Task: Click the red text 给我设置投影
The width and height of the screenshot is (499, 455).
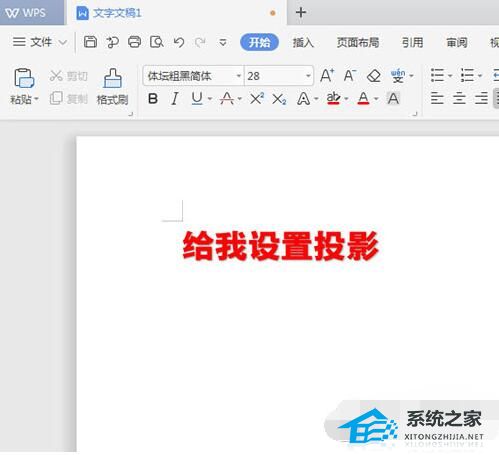Action: point(281,246)
